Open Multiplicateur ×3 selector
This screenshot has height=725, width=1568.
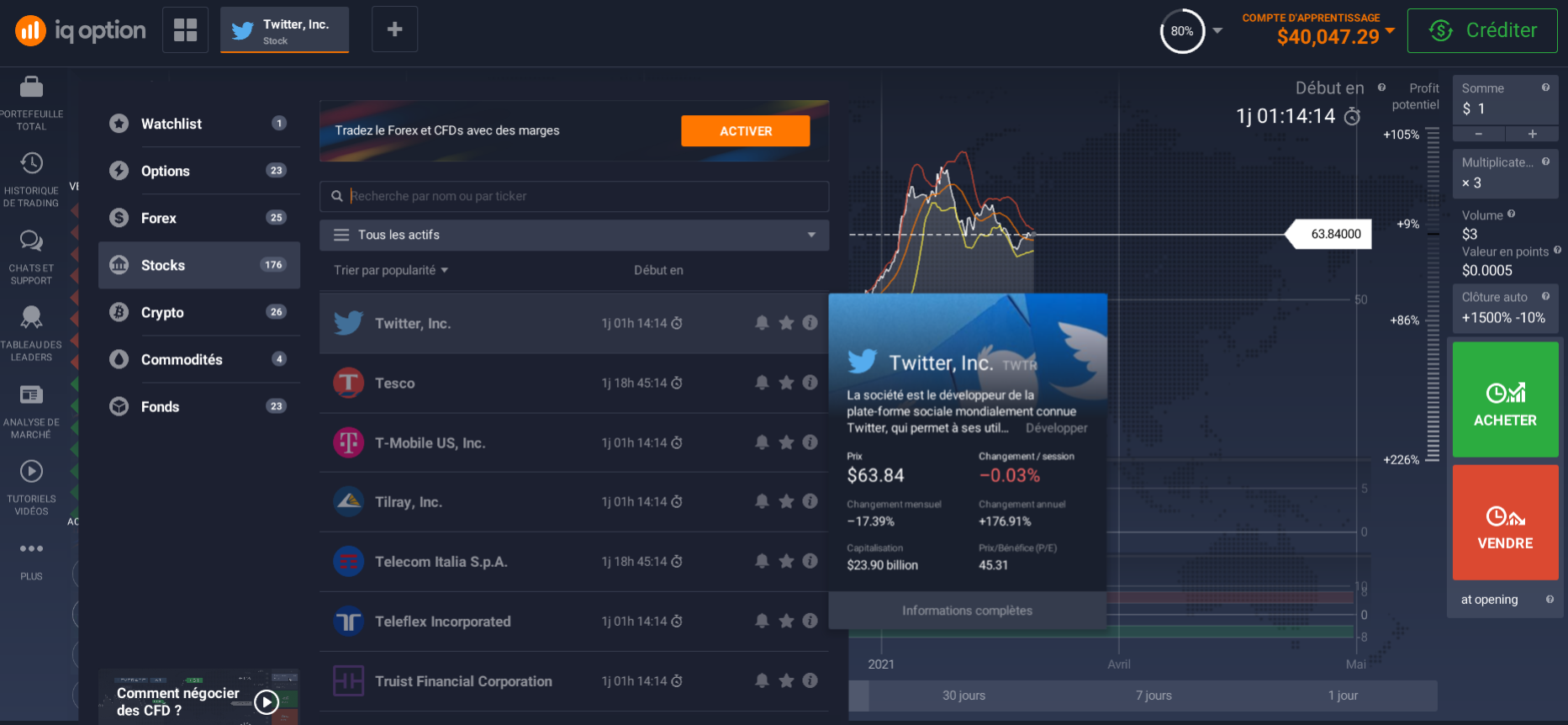(x=1505, y=174)
